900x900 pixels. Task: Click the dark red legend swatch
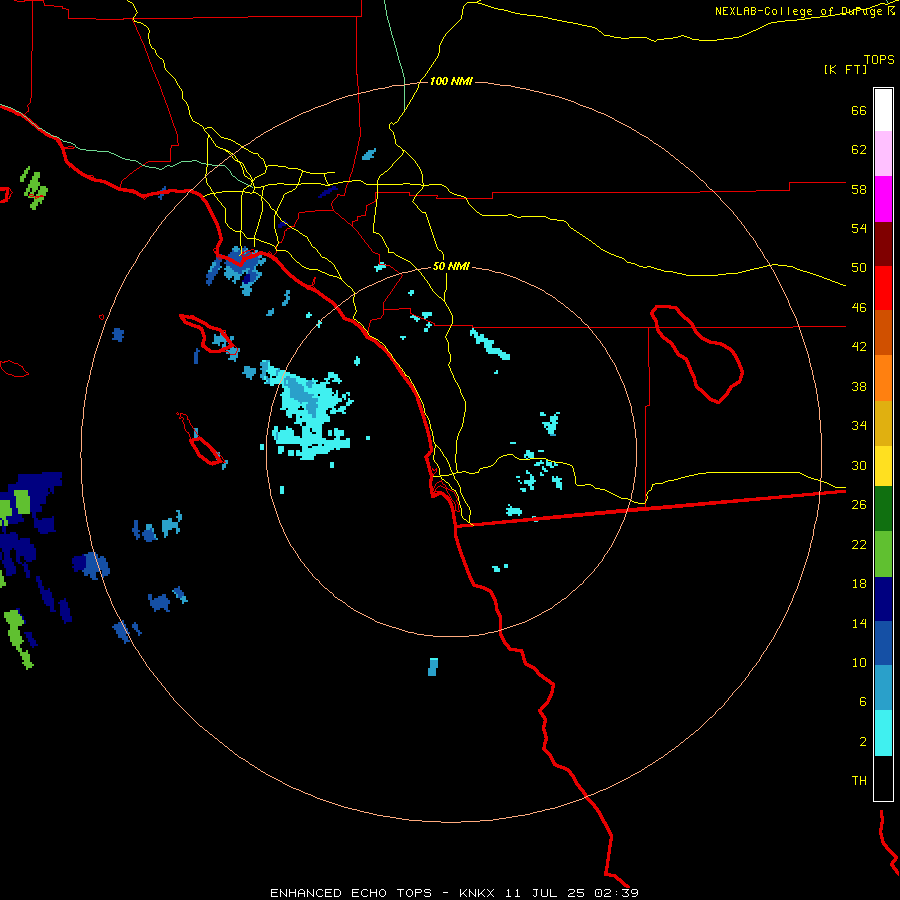[x=883, y=243]
